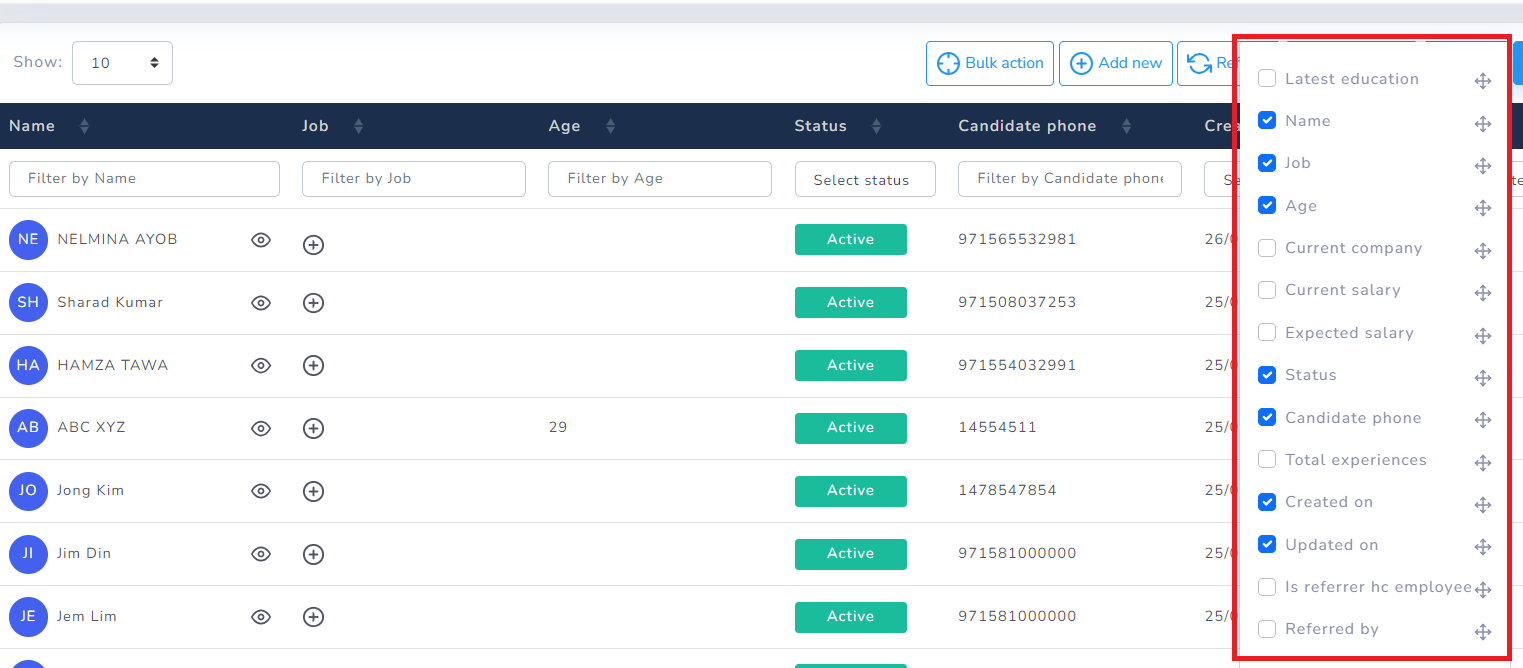Check the Total experiences column option
This screenshot has height=668, width=1523.
1267,459
